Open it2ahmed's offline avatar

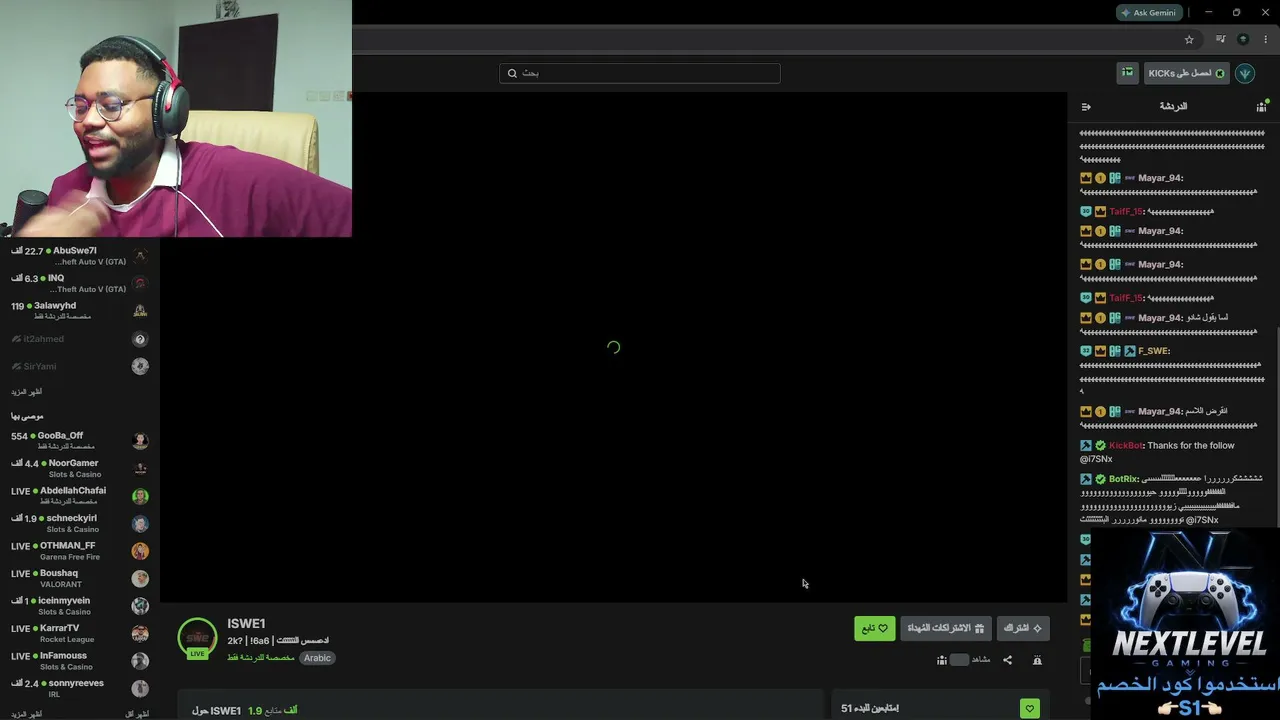coord(140,339)
